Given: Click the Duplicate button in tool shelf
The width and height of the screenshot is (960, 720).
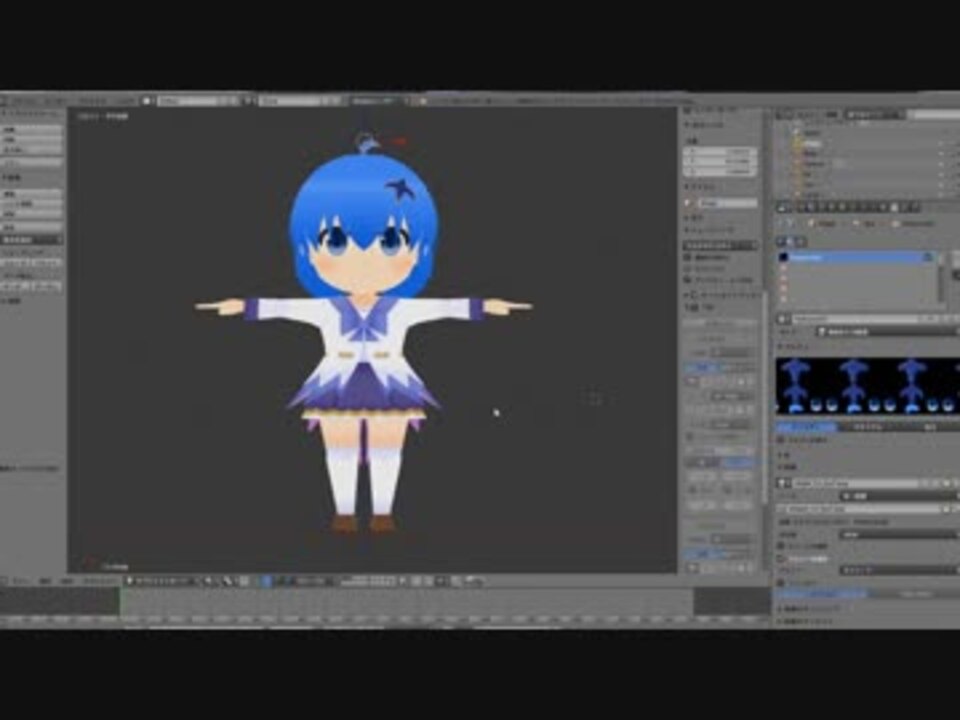Looking at the screenshot, I should (32, 193).
